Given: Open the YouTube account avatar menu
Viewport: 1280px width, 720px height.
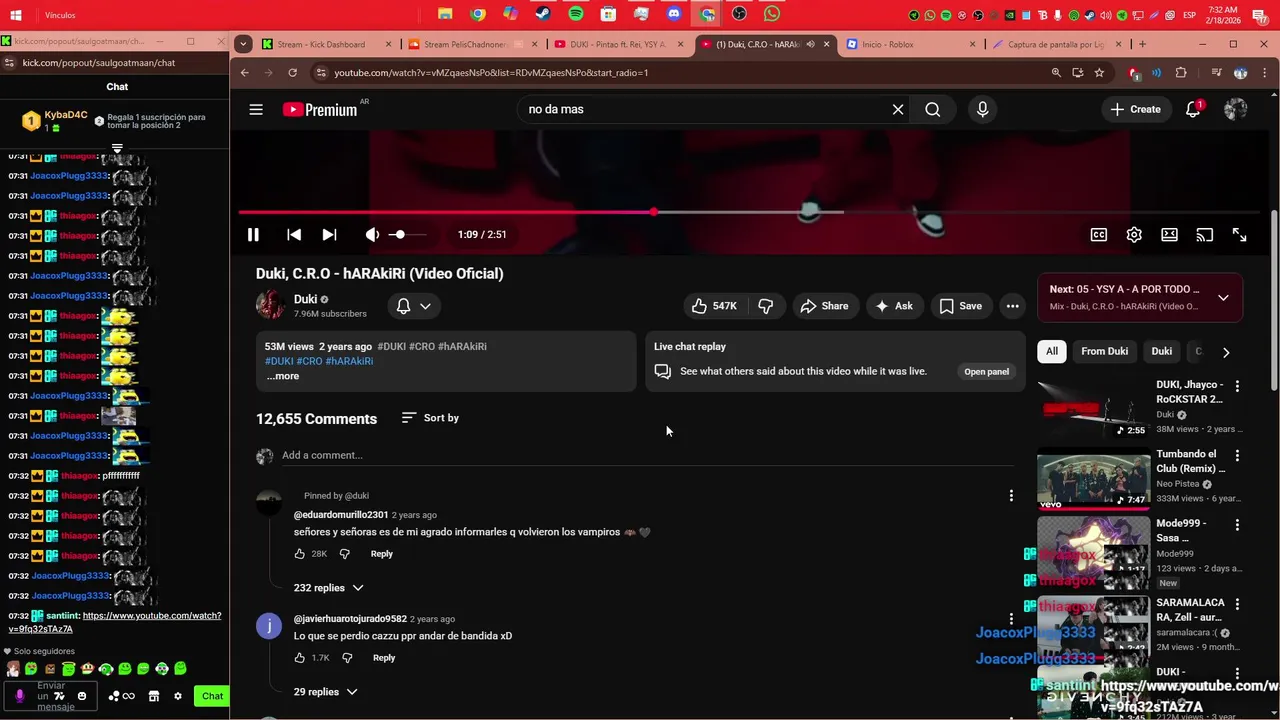Looking at the screenshot, I should click(x=1236, y=110).
